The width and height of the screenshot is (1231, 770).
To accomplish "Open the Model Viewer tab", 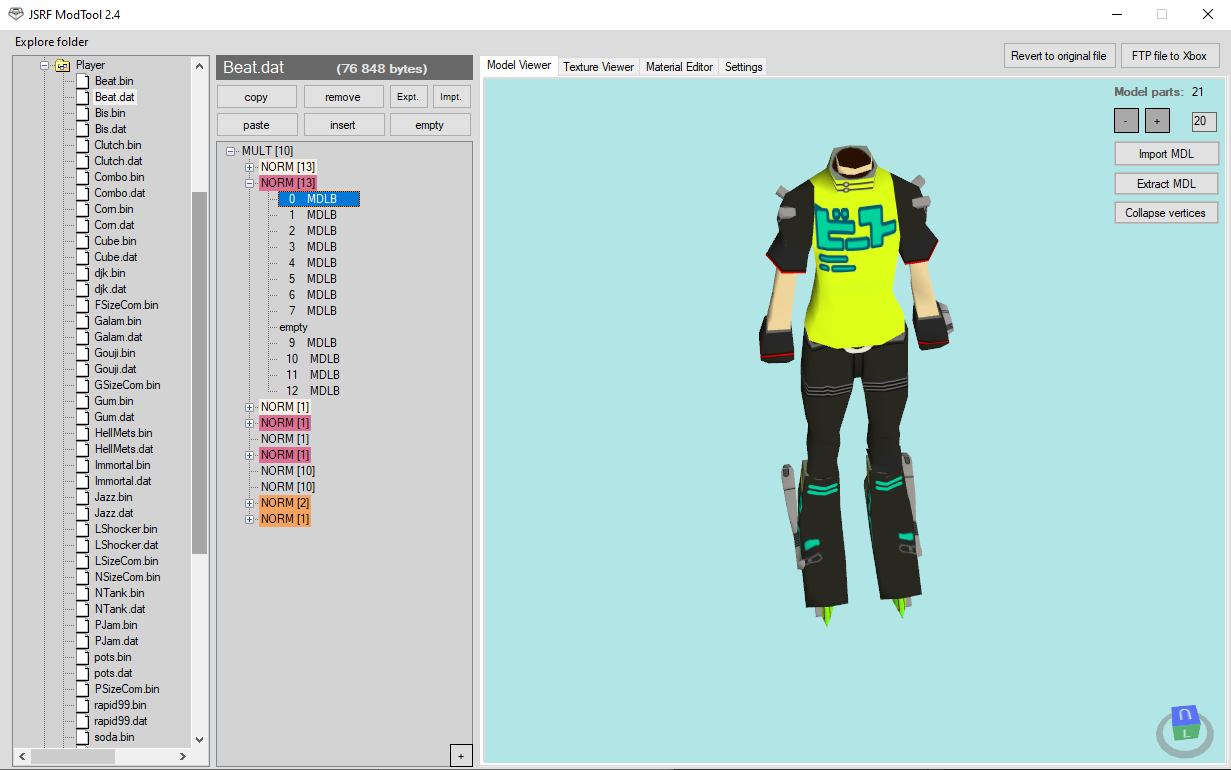I will 518,65.
